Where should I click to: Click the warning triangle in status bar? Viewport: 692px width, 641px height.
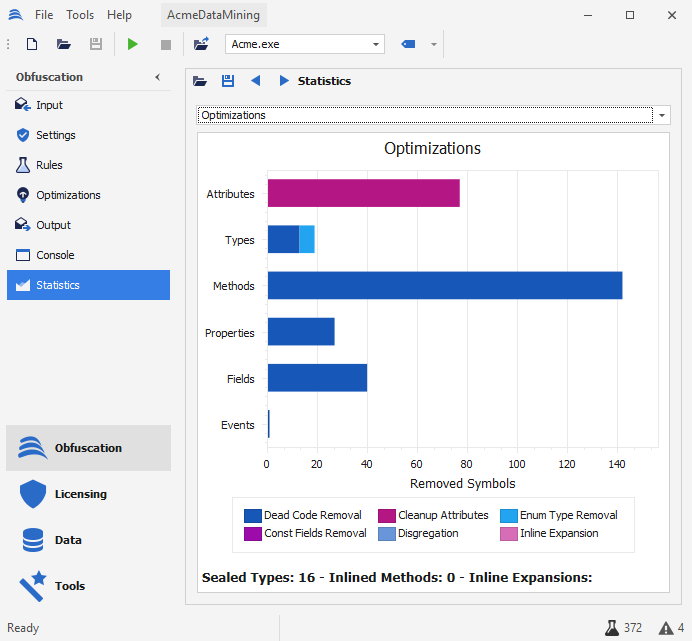coord(666,628)
